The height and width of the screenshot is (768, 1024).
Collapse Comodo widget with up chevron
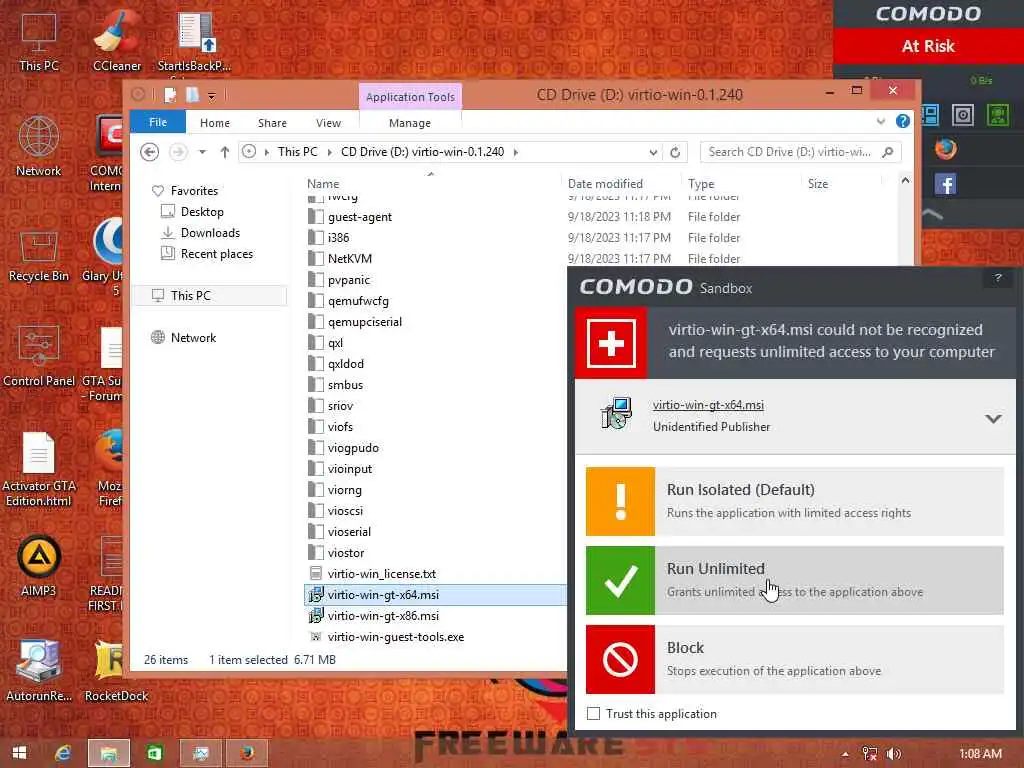[x=933, y=214]
